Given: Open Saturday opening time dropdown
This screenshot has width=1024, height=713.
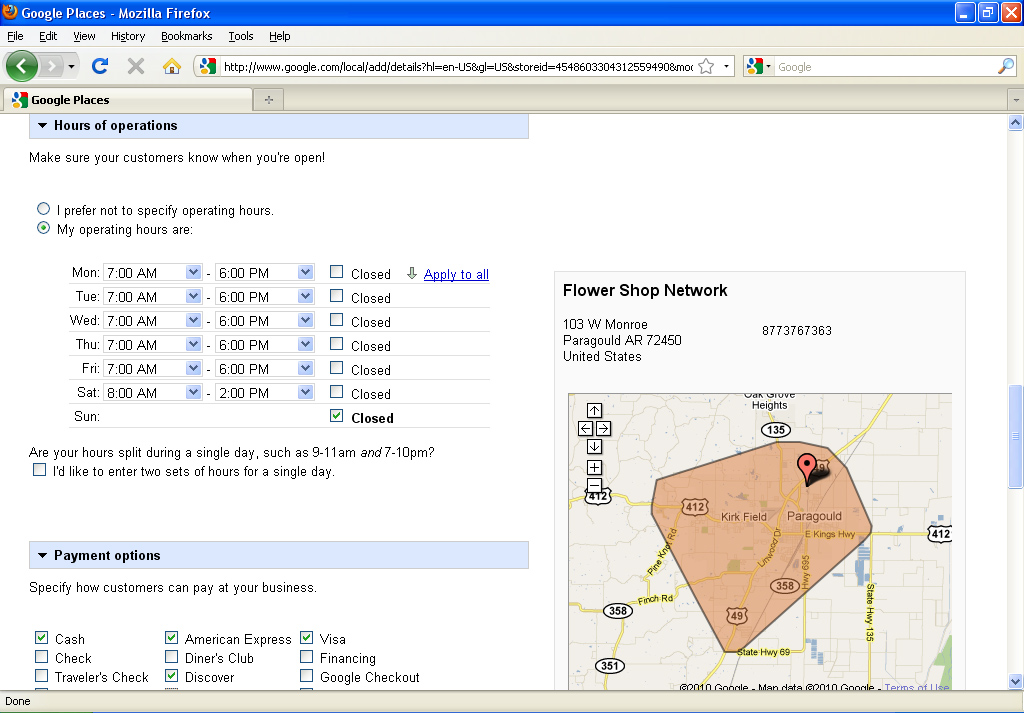Looking at the screenshot, I should pyautogui.click(x=152, y=393).
